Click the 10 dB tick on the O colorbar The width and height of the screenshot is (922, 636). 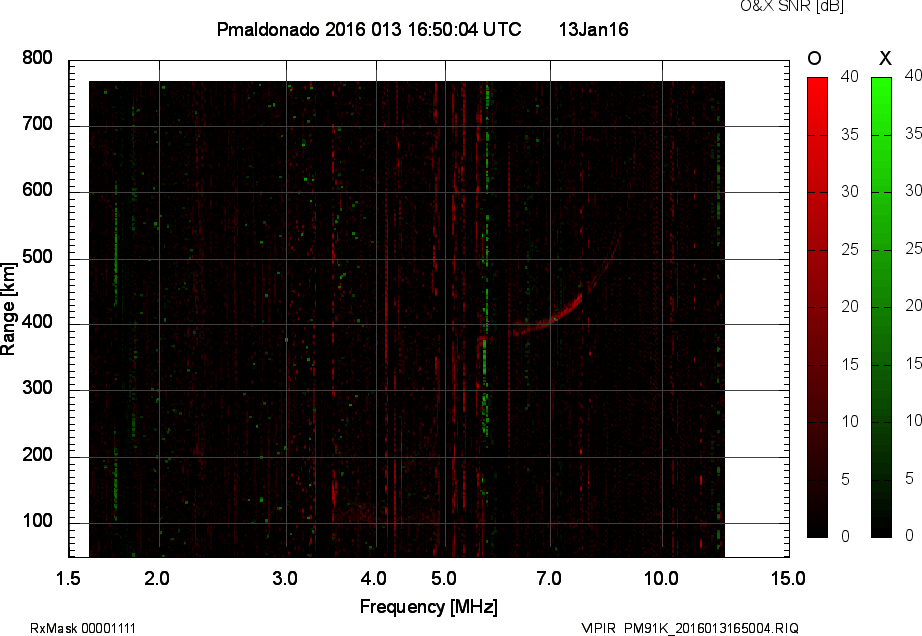(x=850, y=421)
